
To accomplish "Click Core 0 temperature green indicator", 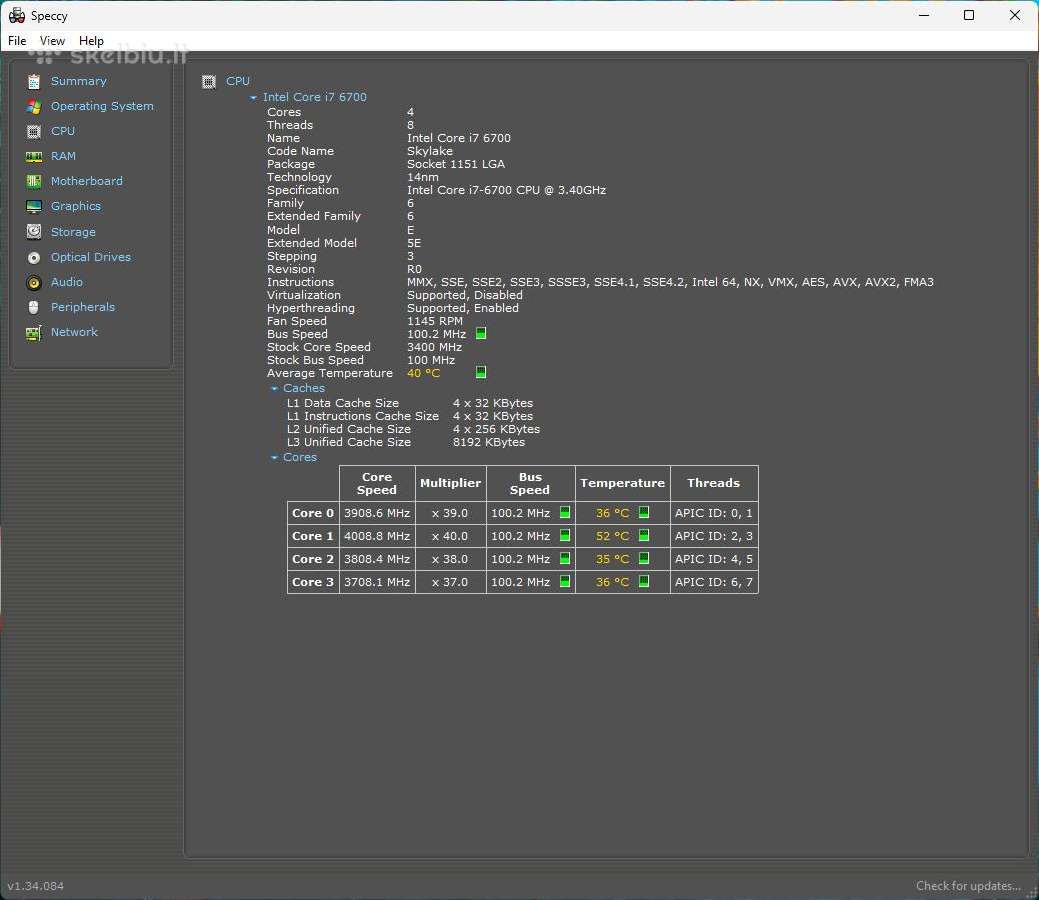I will point(643,512).
